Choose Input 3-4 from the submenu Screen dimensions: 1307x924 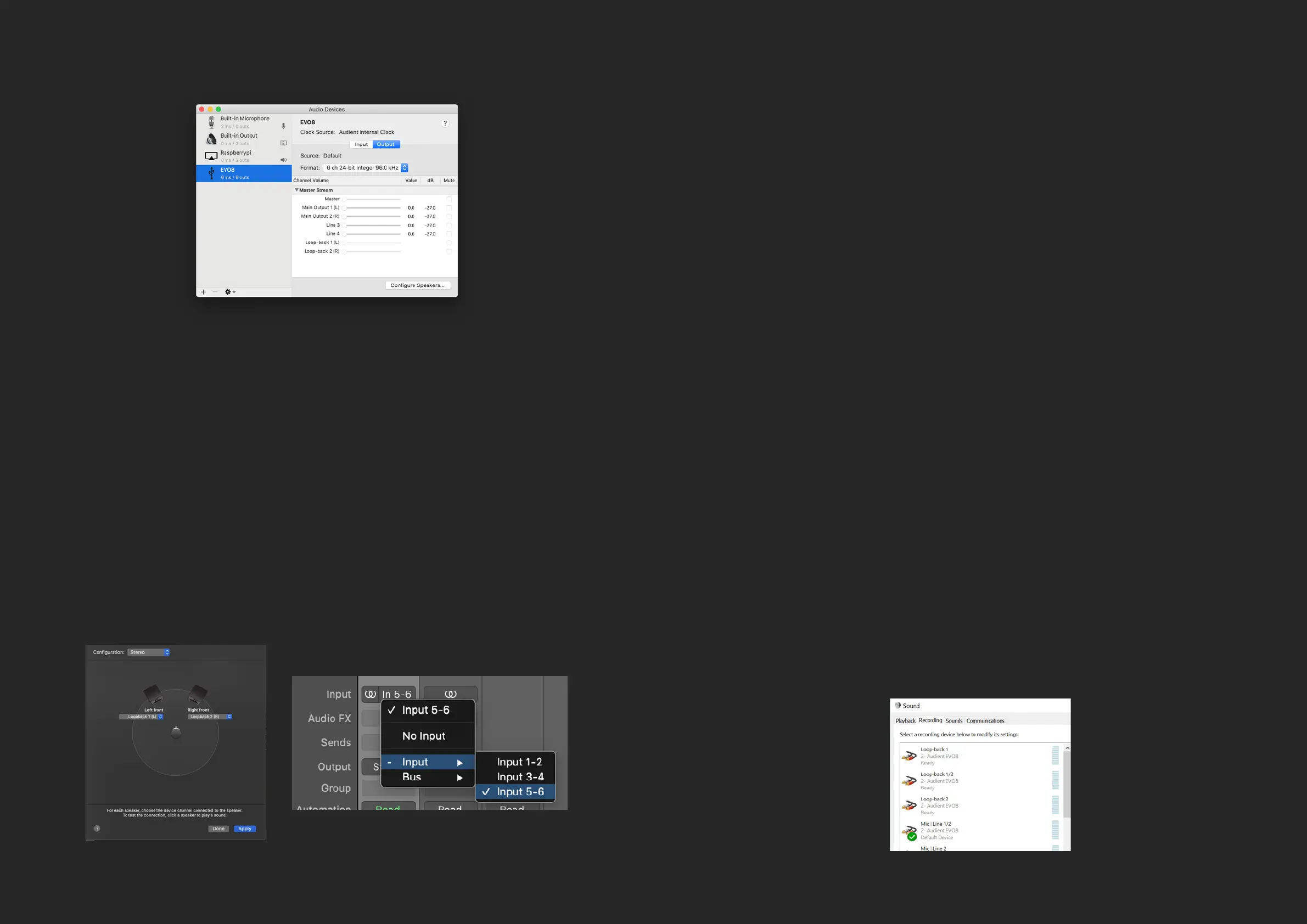pyautogui.click(x=520, y=776)
